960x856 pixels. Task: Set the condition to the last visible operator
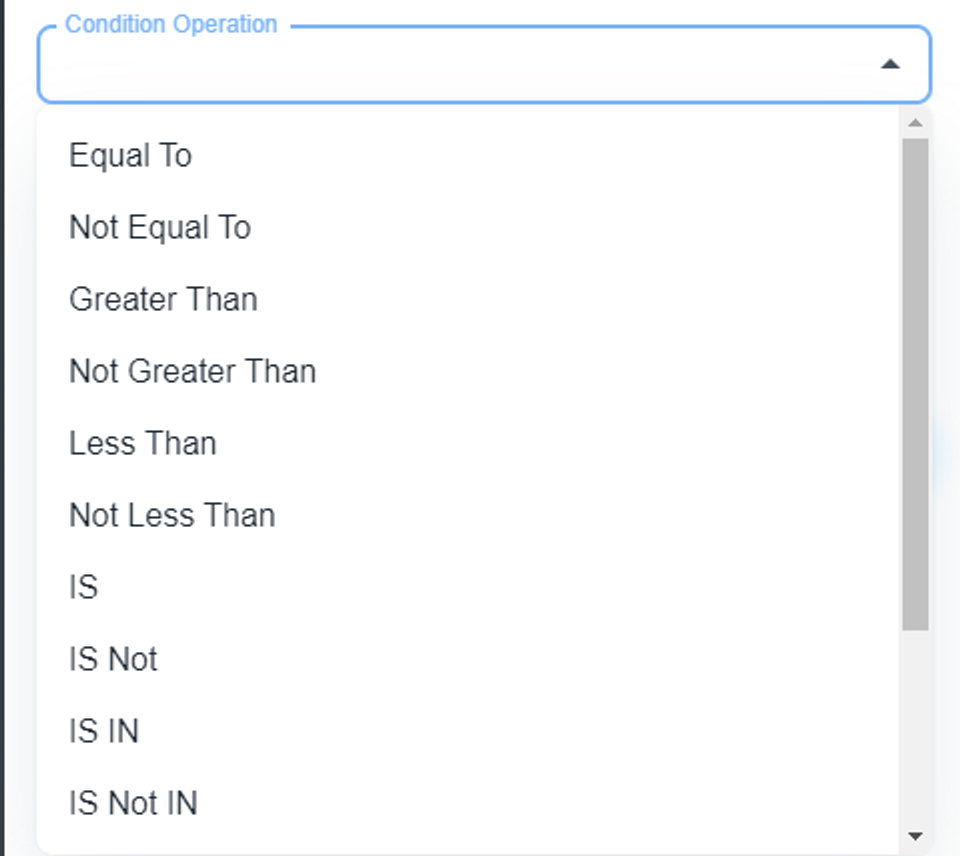click(133, 804)
